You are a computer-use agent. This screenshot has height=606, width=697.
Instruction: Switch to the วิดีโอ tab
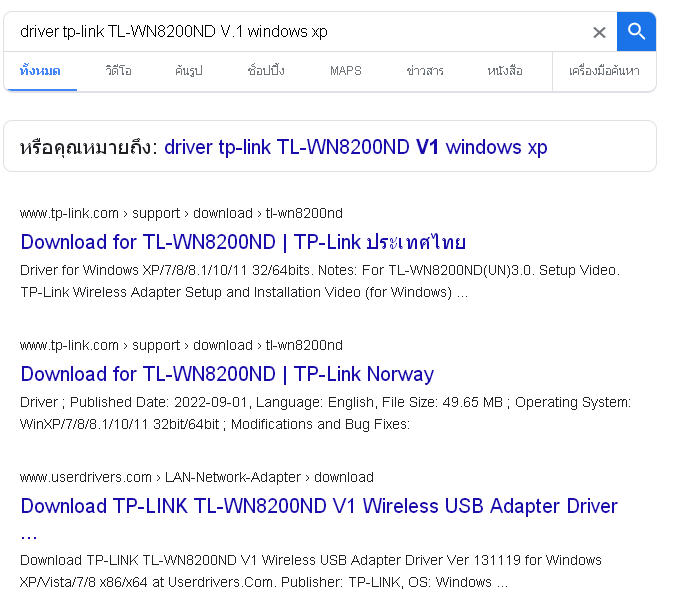click(118, 71)
